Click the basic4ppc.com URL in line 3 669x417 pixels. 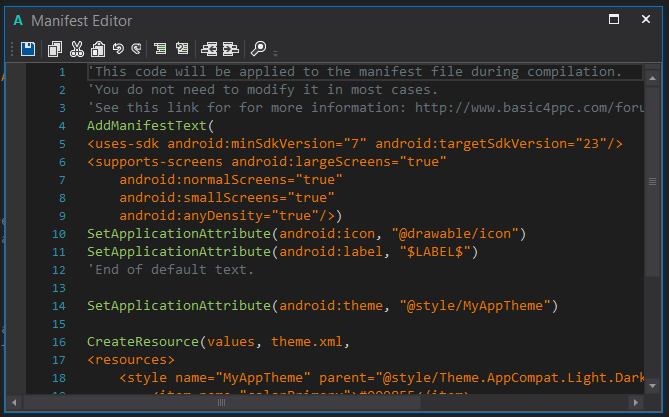(x=529, y=108)
